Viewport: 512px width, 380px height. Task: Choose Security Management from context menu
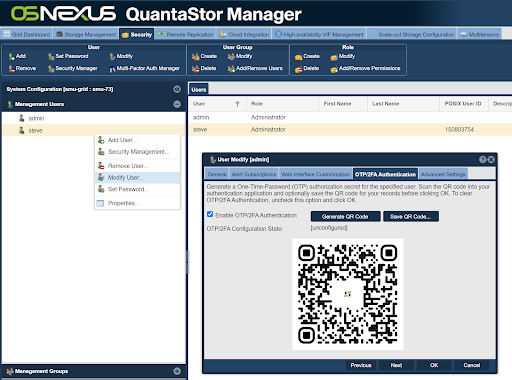pyautogui.click(x=137, y=152)
